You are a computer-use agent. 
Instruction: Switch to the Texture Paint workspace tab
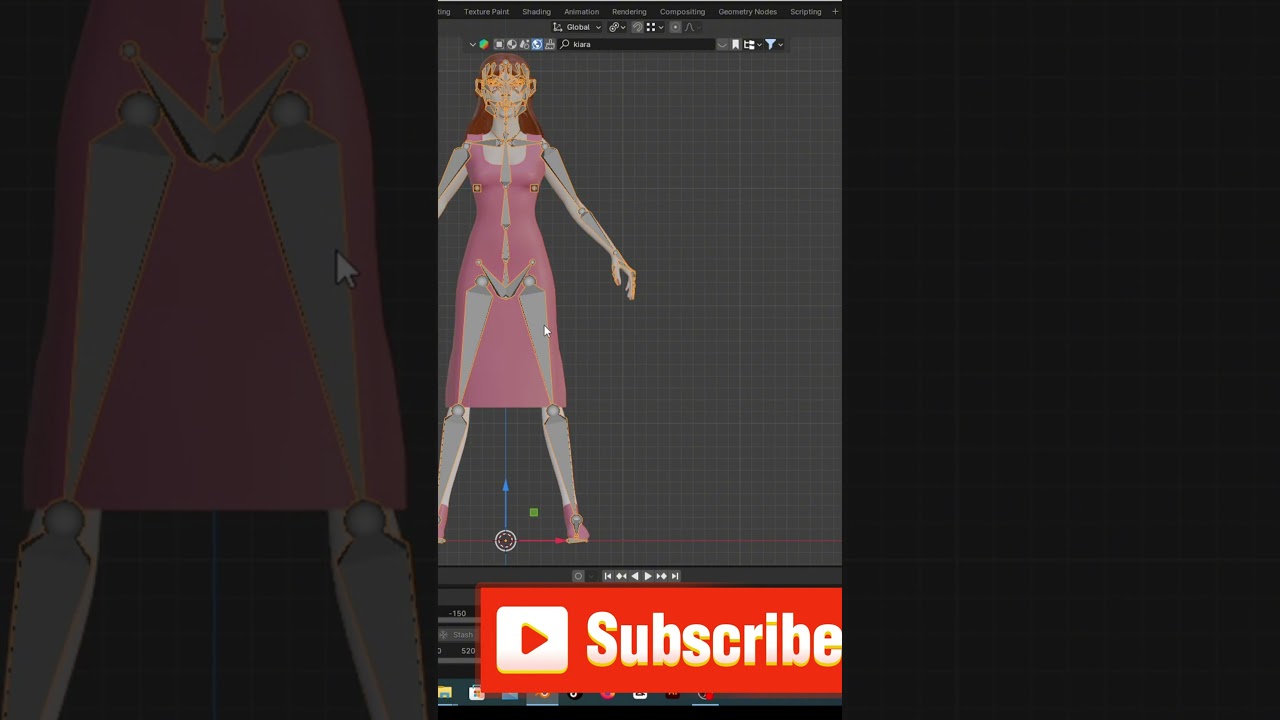(486, 12)
